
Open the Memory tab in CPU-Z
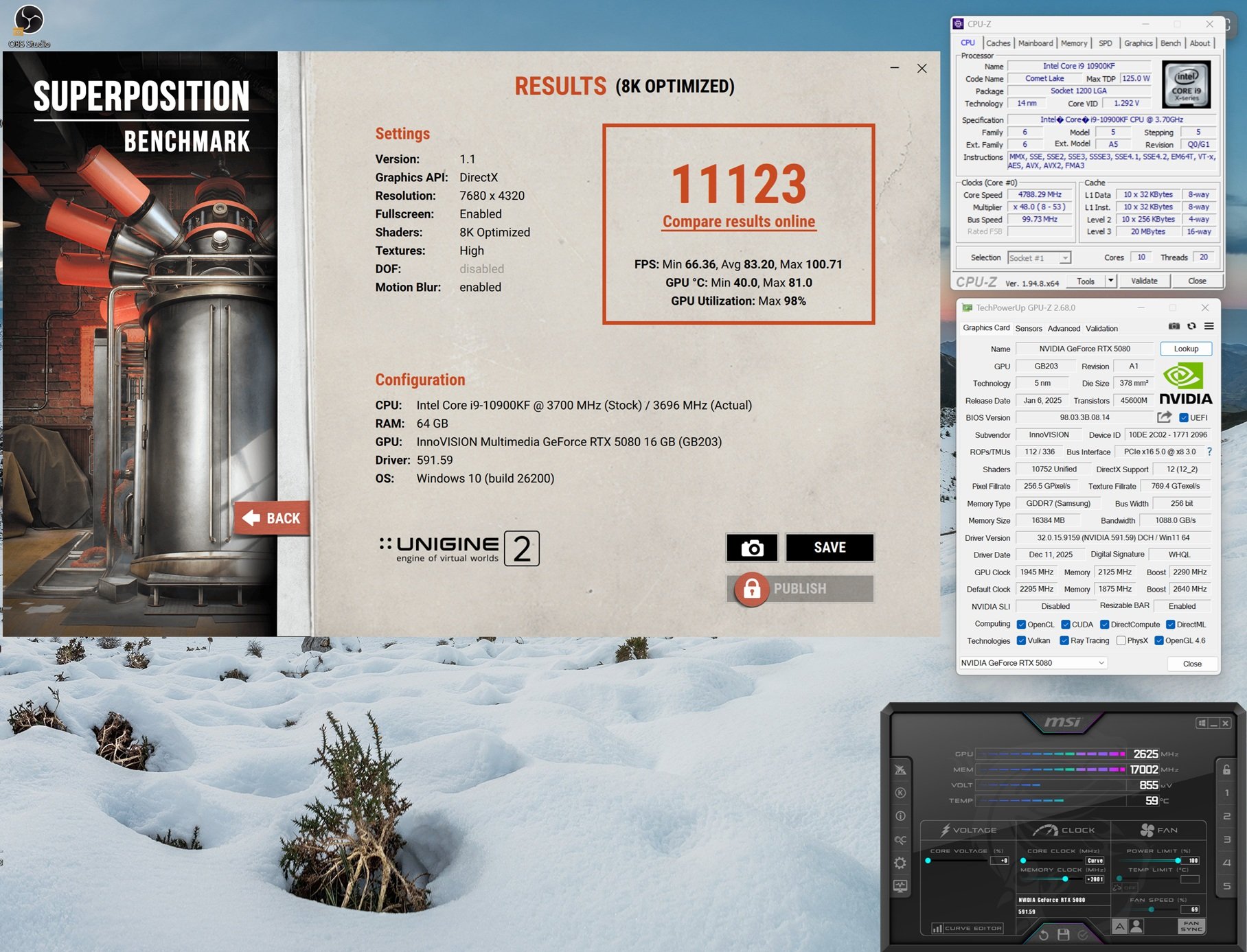coord(1073,43)
